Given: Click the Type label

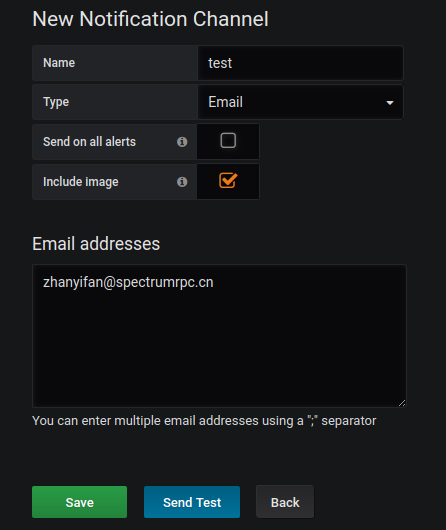Looking at the screenshot, I should 56,102.
